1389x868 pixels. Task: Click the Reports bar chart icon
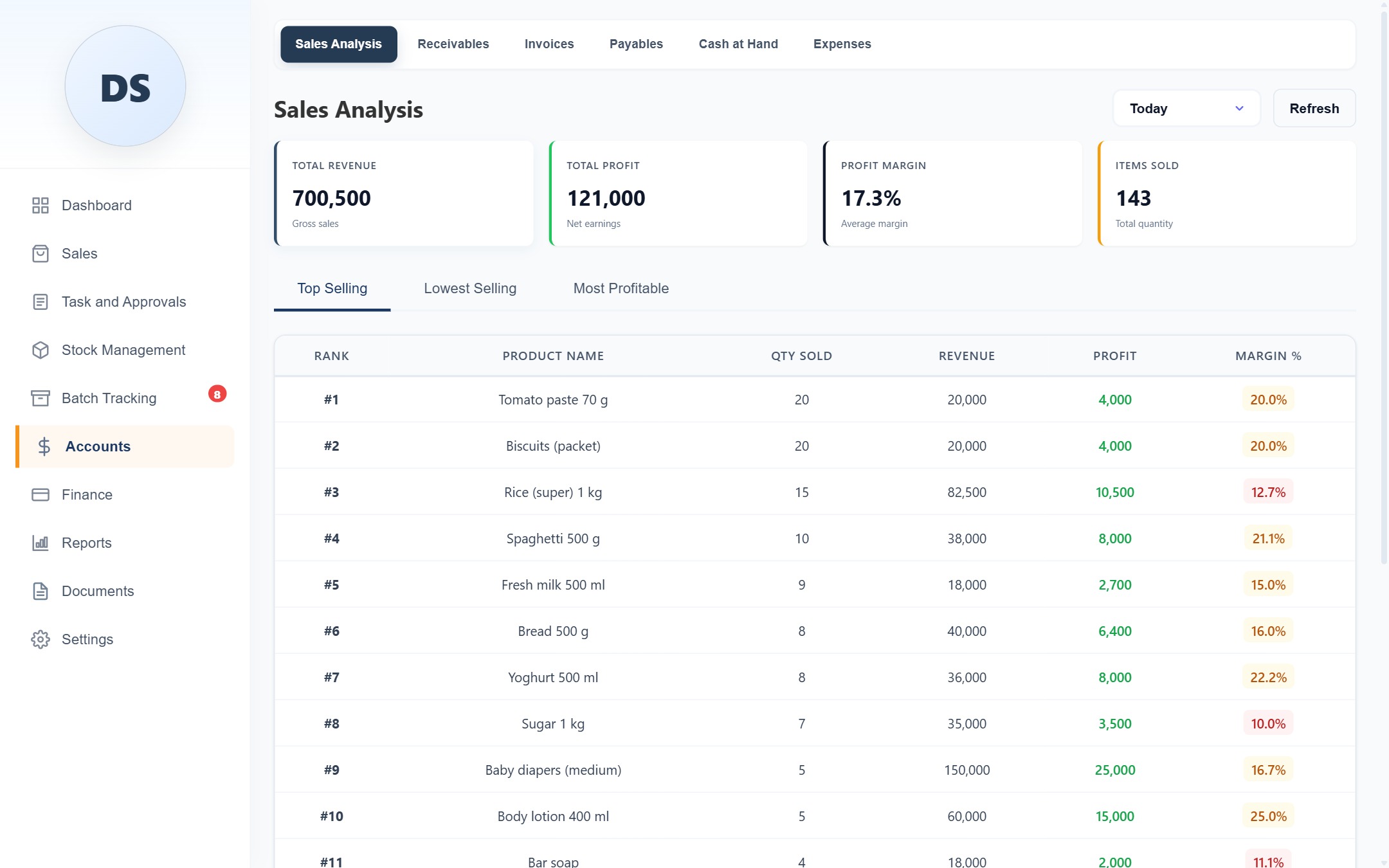[41, 543]
